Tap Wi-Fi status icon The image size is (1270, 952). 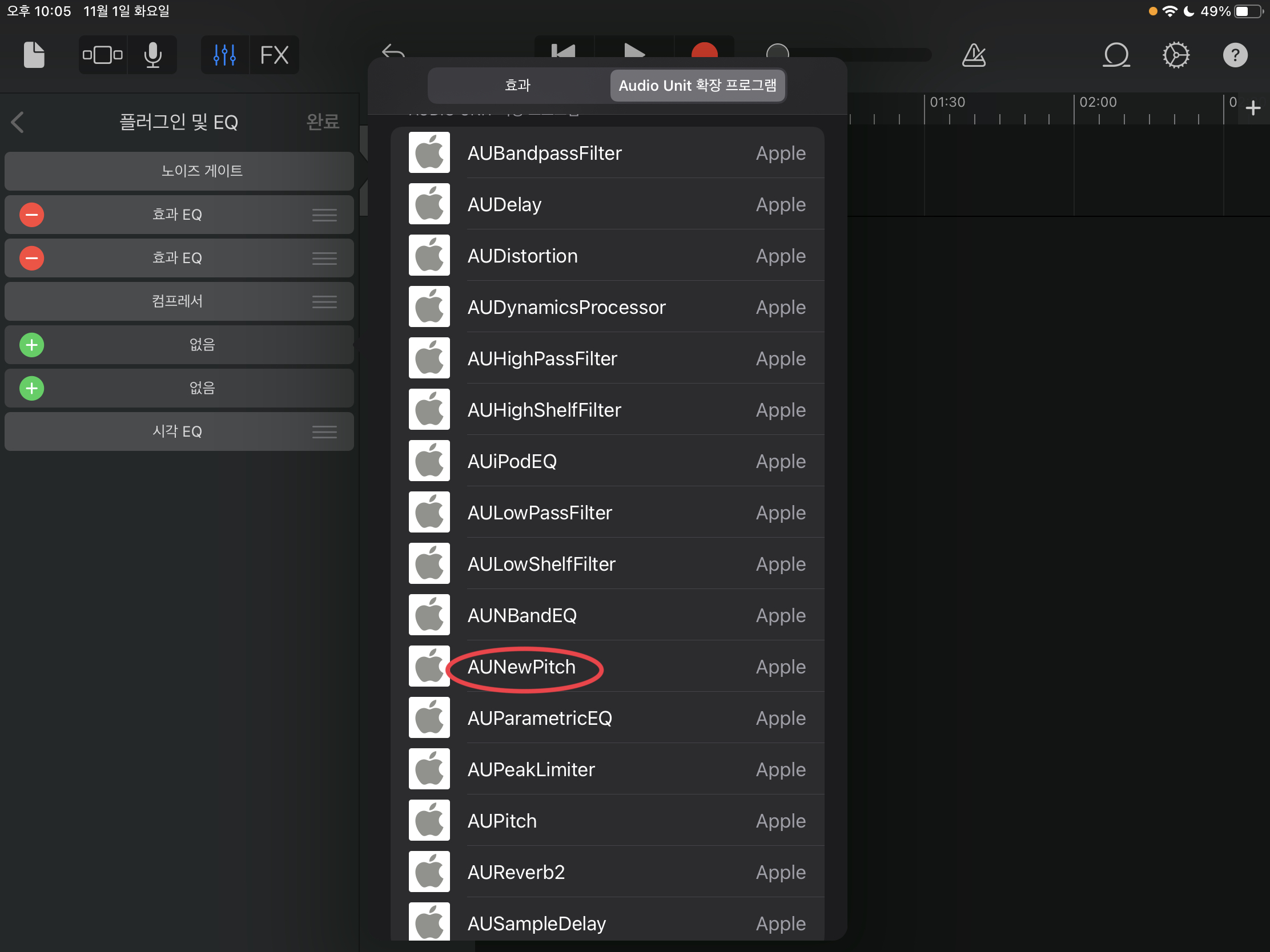click(x=1169, y=11)
